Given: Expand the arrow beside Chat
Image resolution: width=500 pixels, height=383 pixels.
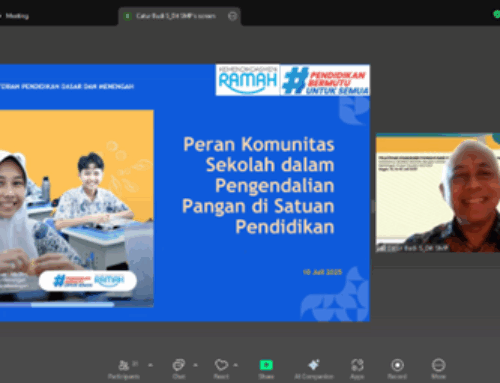Looking at the screenshot, I should point(195,365).
